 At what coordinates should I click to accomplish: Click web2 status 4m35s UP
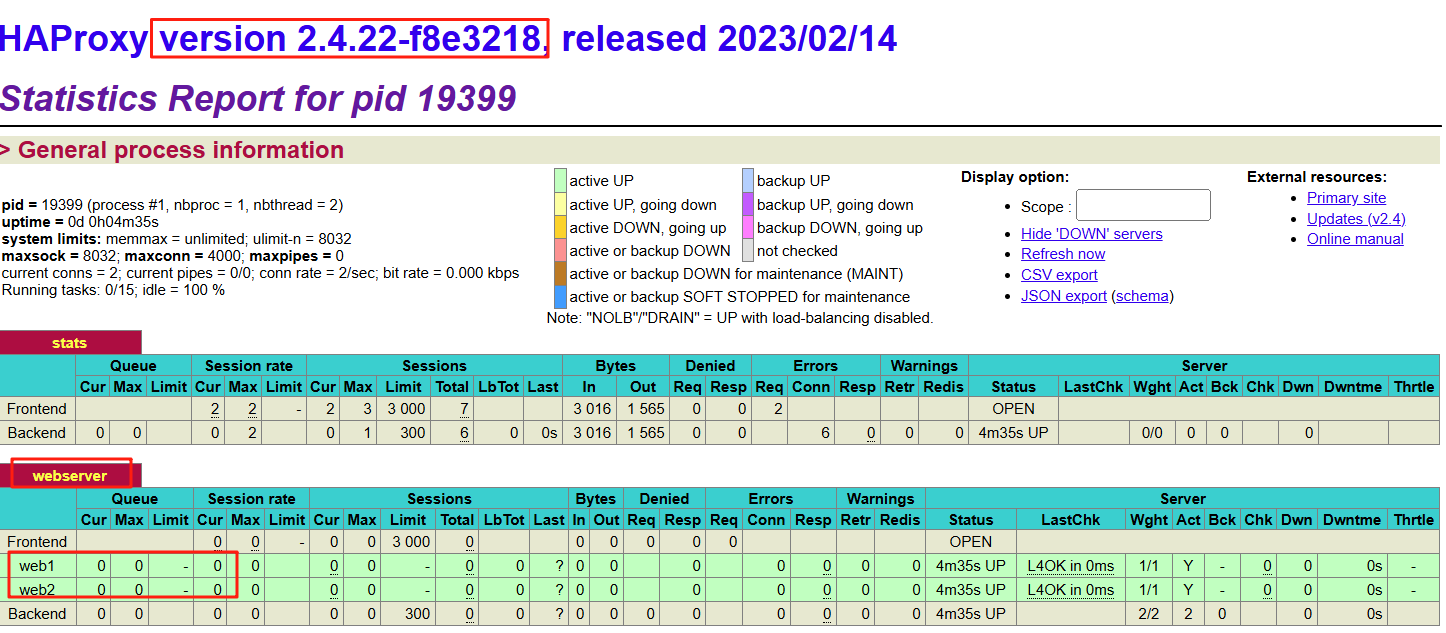click(x=970, y=589)
